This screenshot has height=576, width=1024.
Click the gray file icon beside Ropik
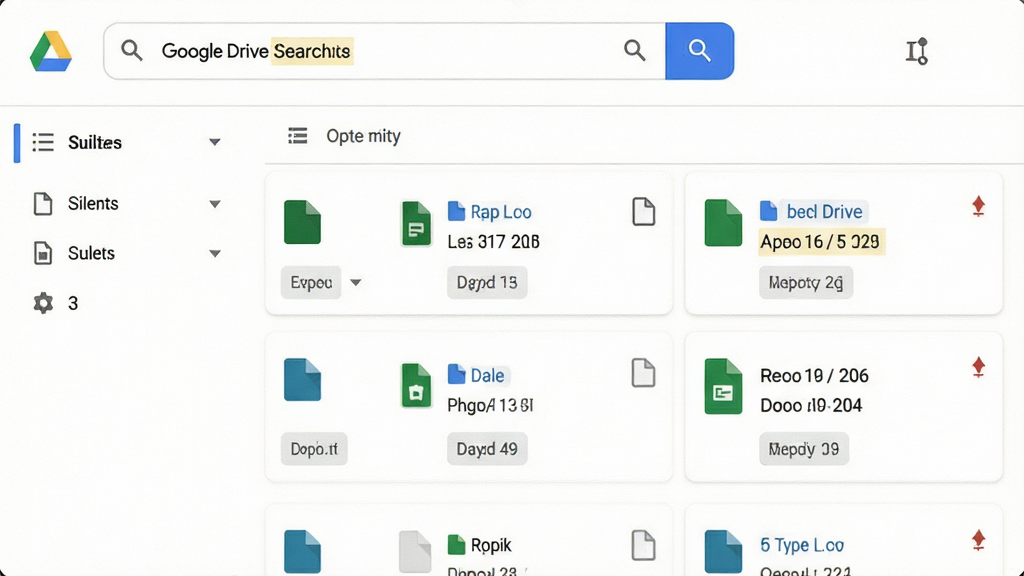pos(415,552)
